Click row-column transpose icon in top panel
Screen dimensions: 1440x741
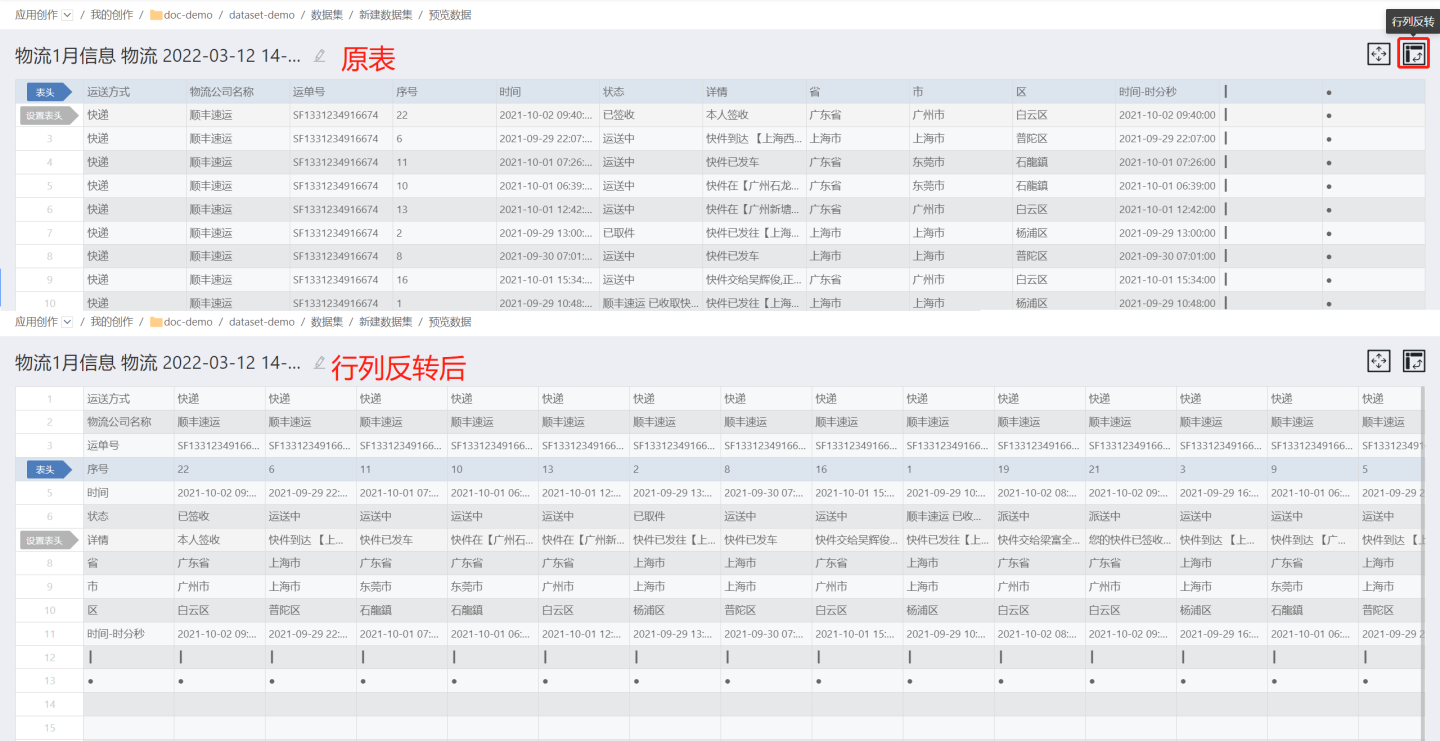click(x=1413, y=54)
